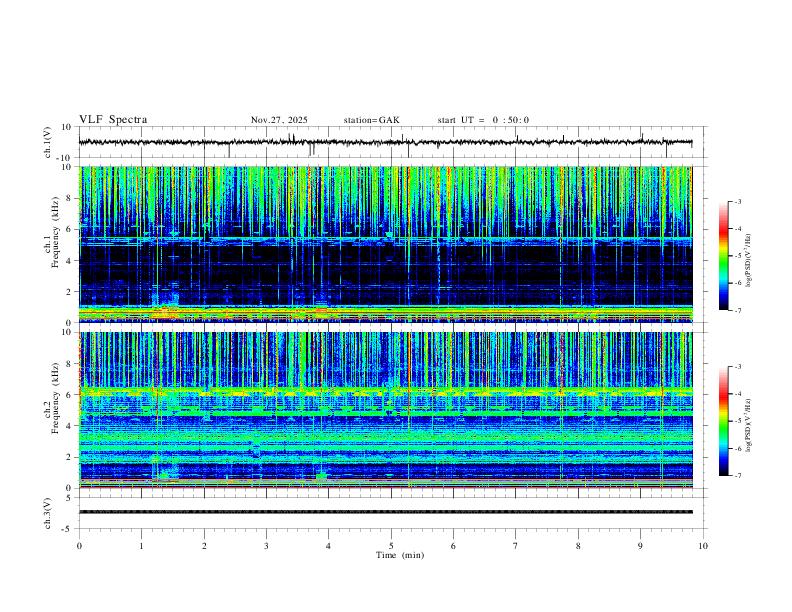Image resolution: width=792 pixels, height=612 pixels.
Task: Click the "ch.3(V)" axis label
Action: point(48,513)
